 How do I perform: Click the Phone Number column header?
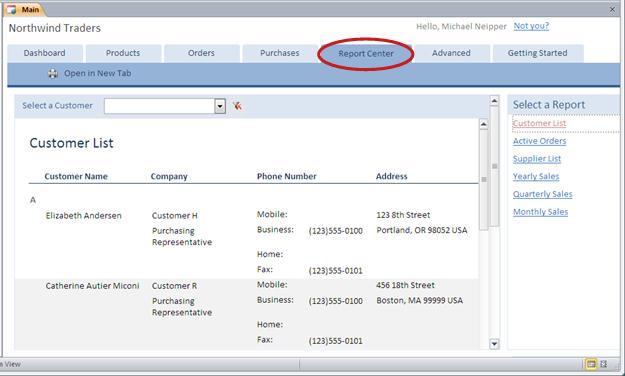[287, 176]
